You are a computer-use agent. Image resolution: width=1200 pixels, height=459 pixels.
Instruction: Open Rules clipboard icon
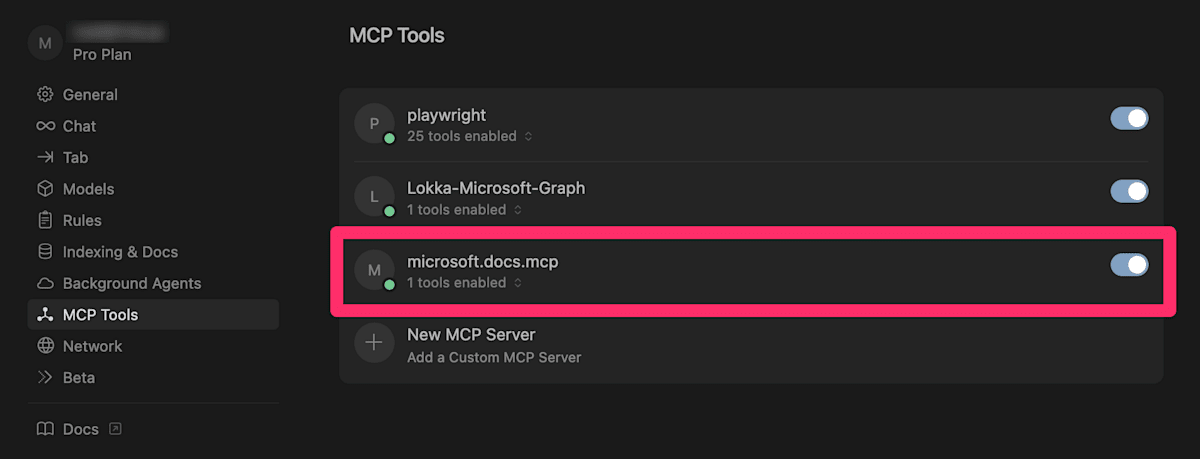click(x=45, y=220)
